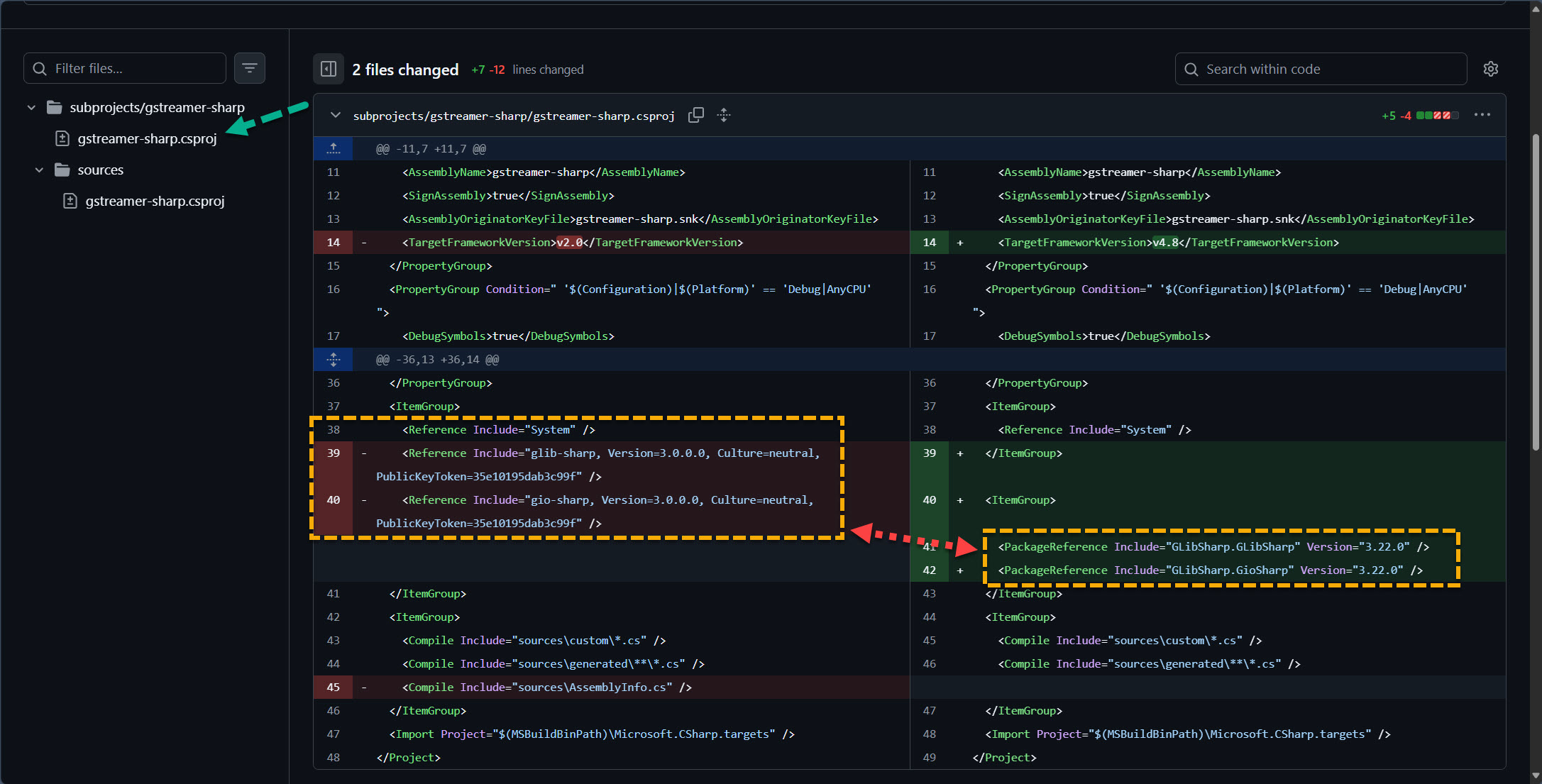Click the subprojects/gstreamer-sharp/gstreamer-sharp.csproj file path link
Image resolution: width=1542 pixels, height=784 pixels.
pyautogui.click(x=514, y=116)
